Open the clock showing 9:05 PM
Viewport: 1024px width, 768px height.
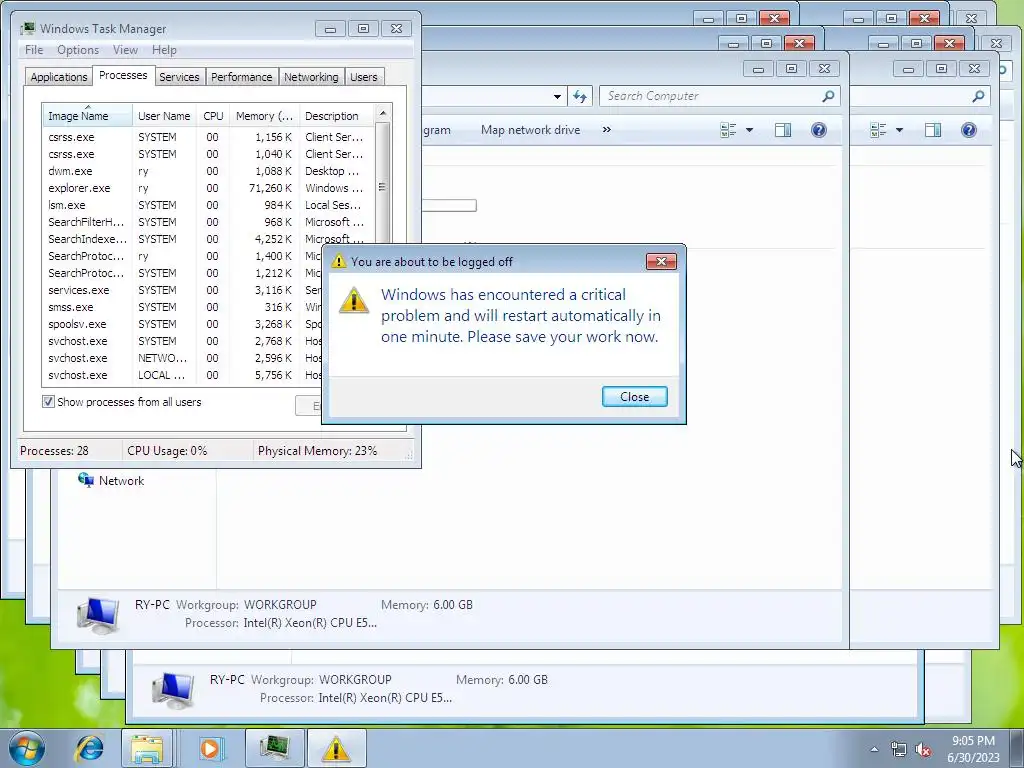[973, 748]
